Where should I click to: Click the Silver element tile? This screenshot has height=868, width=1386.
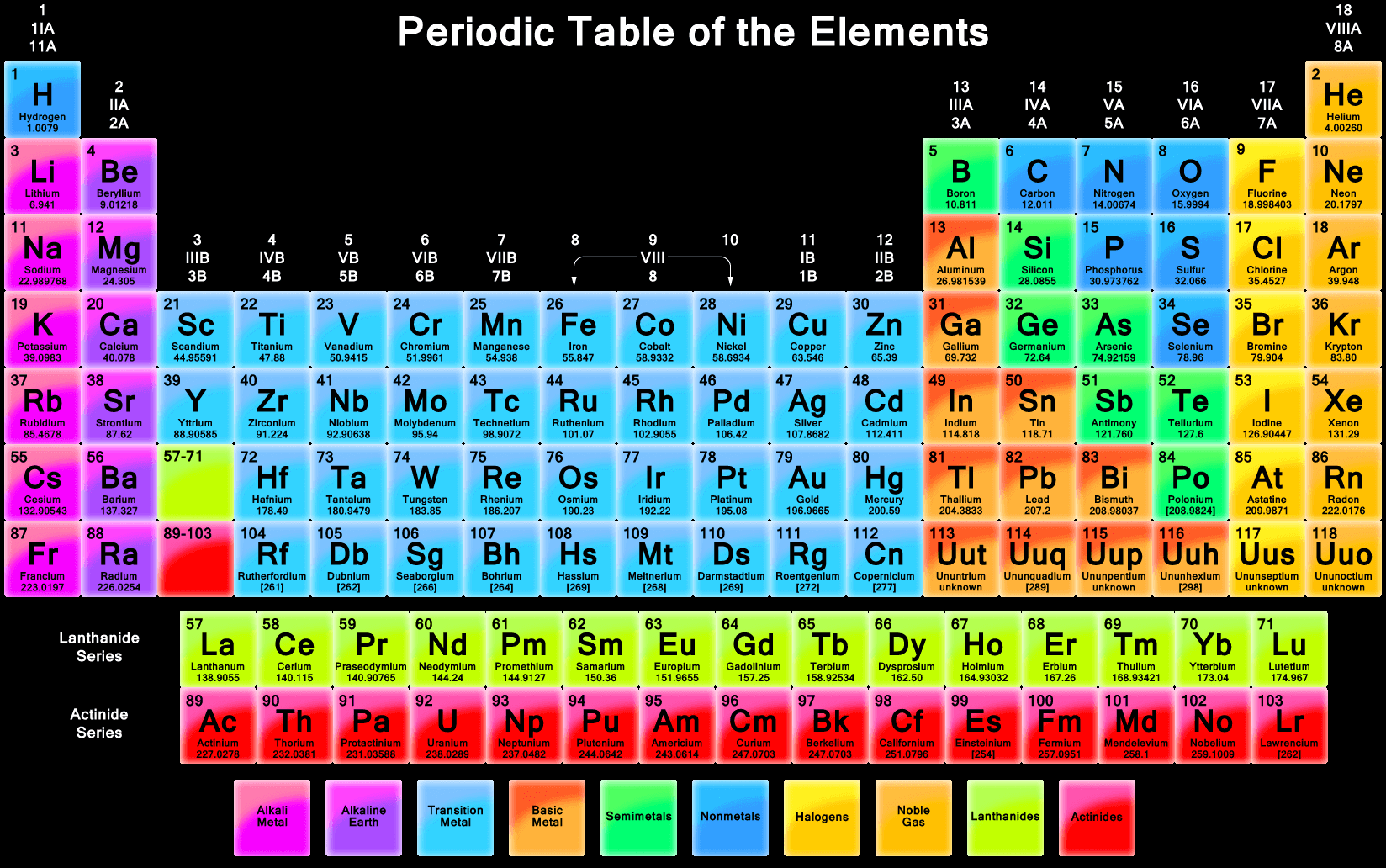(x=807, y=405)
